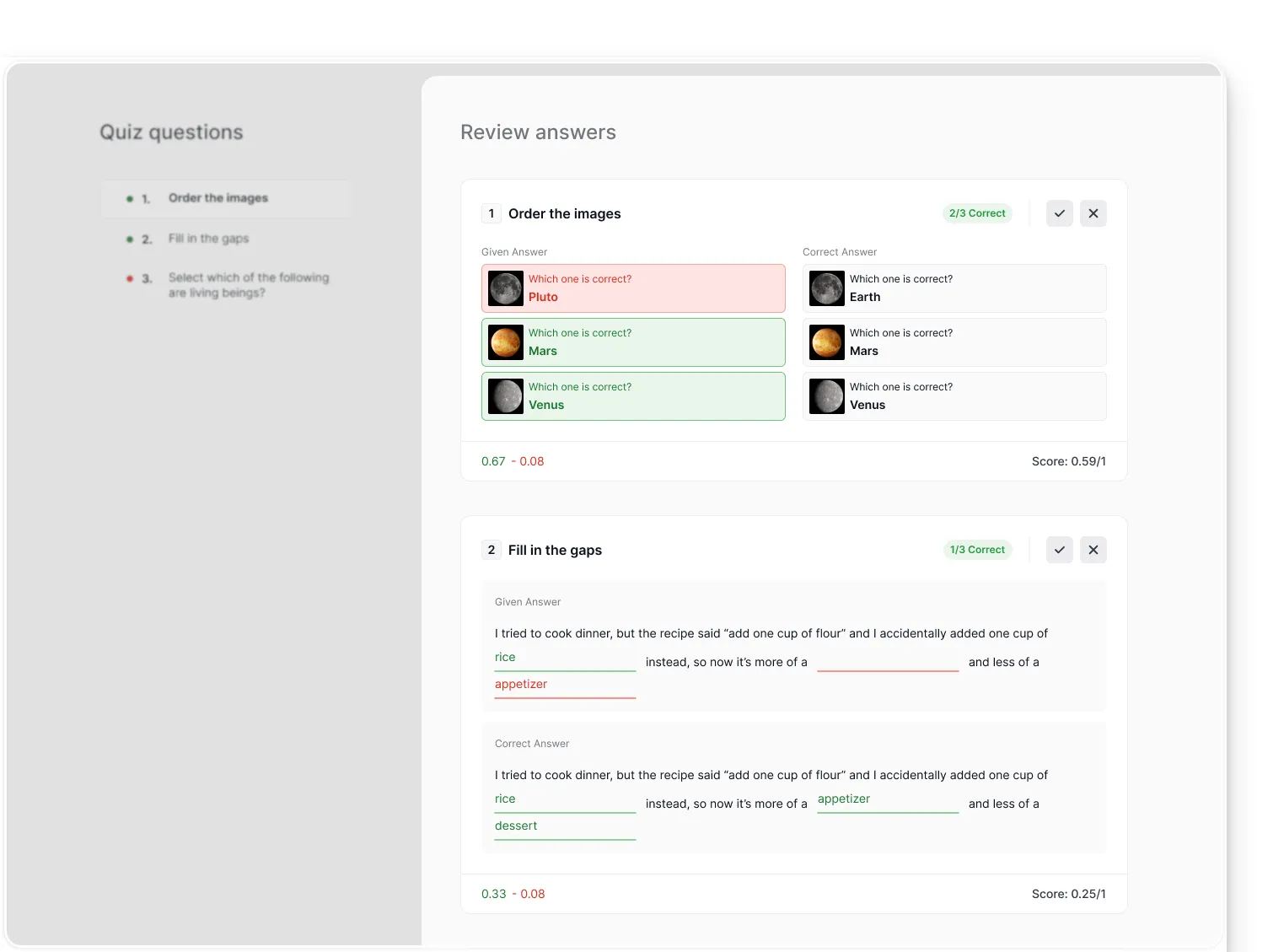The width and height of the screenshot is (1284, 952).
Task: Click the orange planet thumbnail in given Mars
Action: 506,342
